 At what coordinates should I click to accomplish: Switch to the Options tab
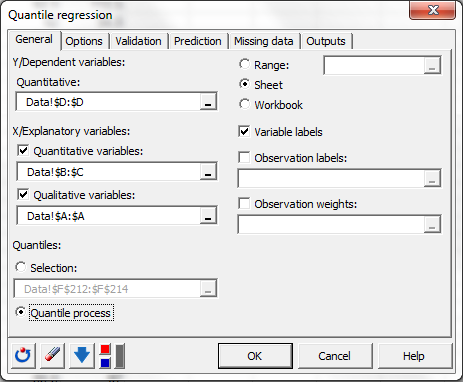pos(84,41)
